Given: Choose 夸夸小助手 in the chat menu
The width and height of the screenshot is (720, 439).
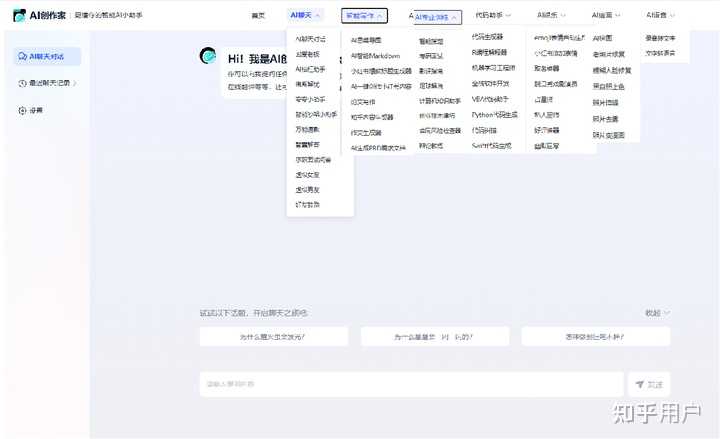Looking at the screenshot, I should click(310, 99).
